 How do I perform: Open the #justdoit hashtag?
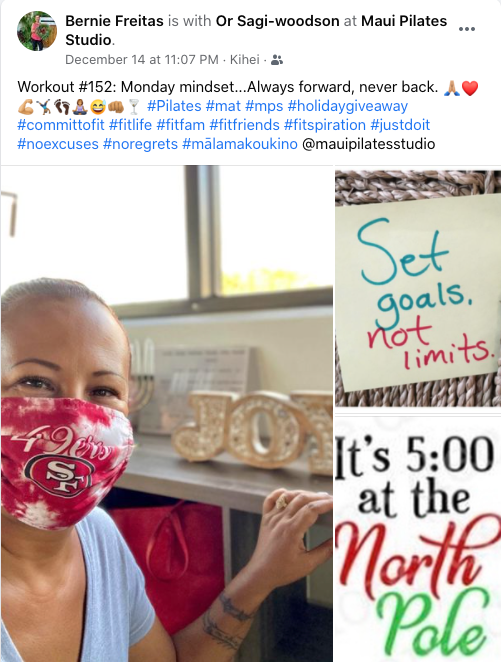(x=400, y=125)
